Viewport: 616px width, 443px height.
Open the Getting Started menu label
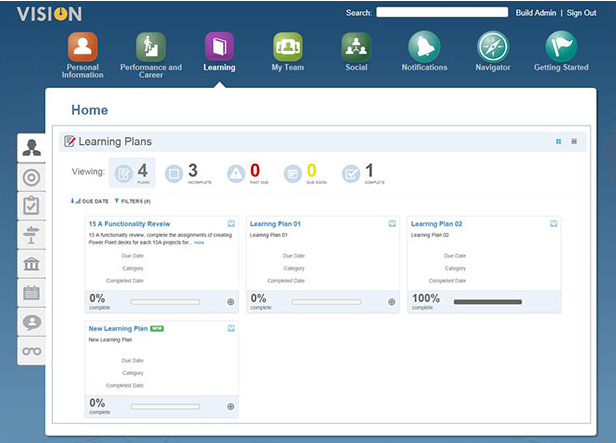[x=561, y=68]
